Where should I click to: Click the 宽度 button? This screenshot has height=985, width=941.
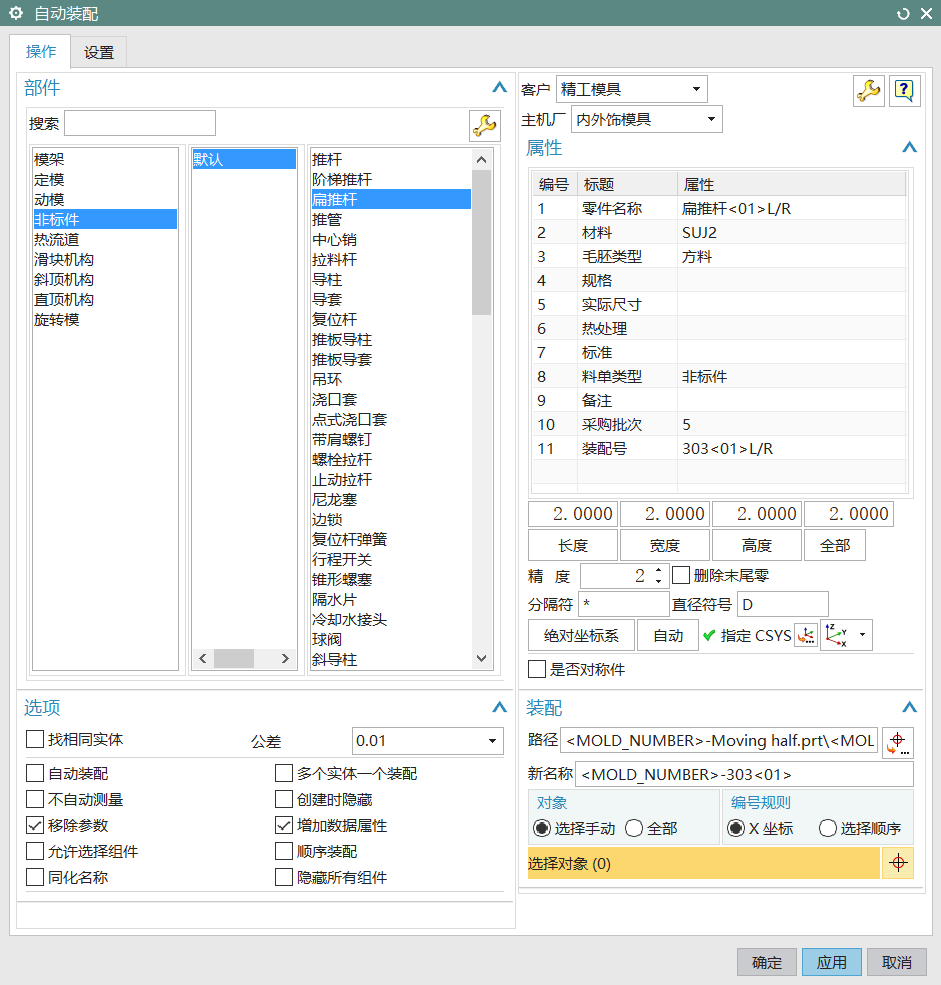pos(665,545)
